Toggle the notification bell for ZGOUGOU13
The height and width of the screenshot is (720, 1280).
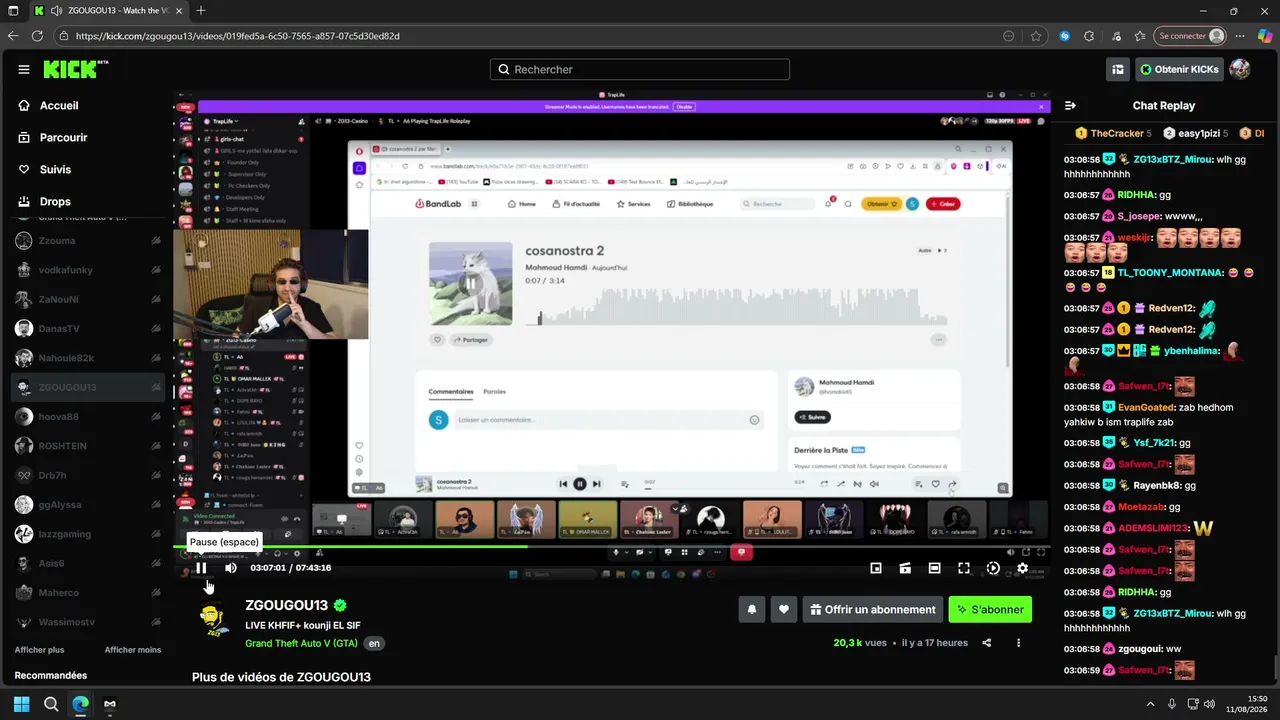click(x=752, y=609)
